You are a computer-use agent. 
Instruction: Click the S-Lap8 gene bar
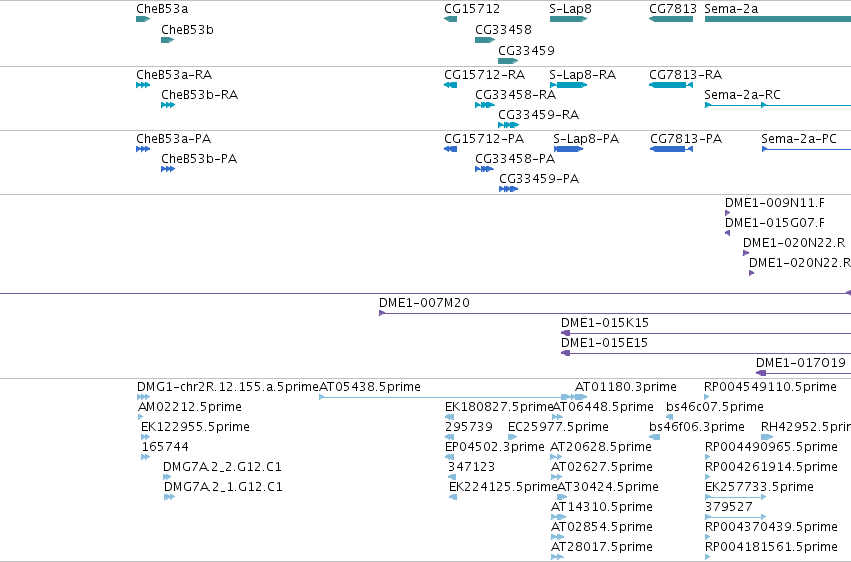(568, 19)
